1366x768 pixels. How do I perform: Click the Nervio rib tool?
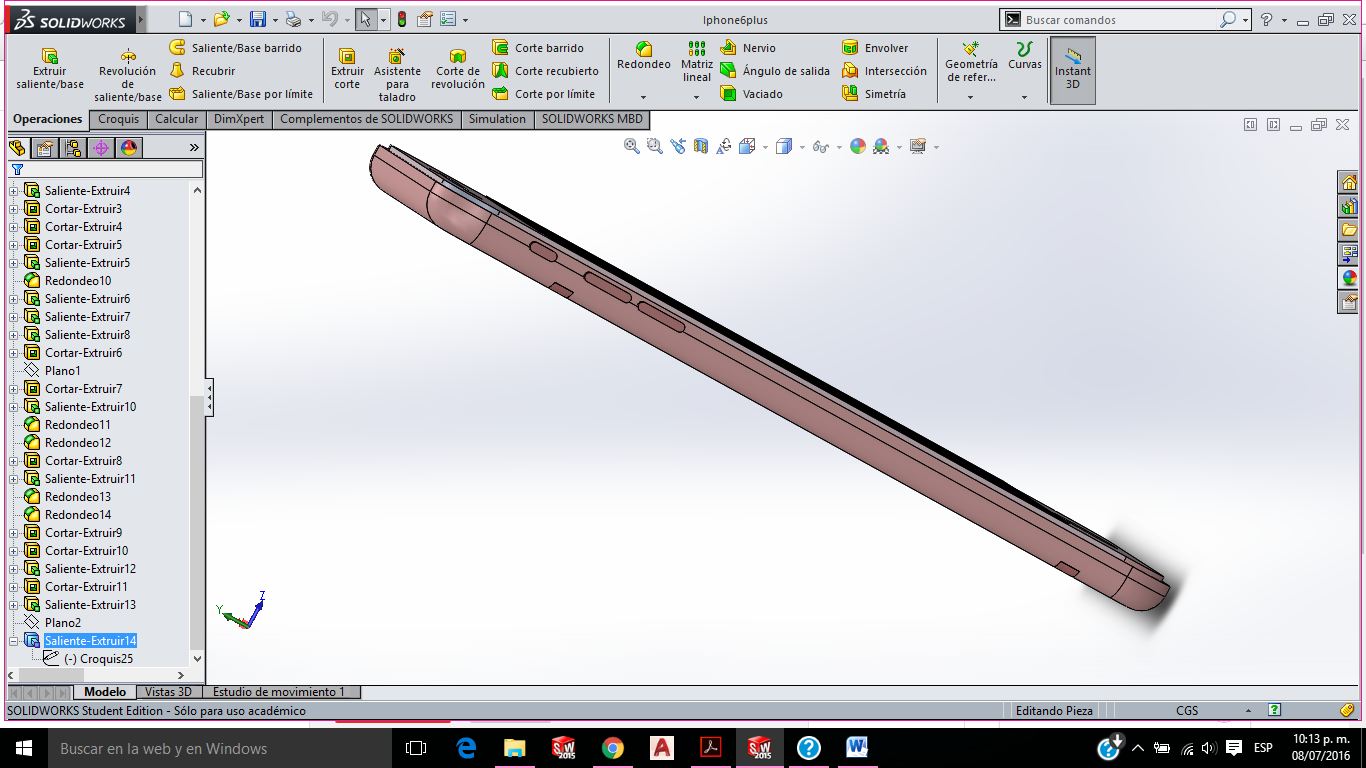click(x=747, y=48)
